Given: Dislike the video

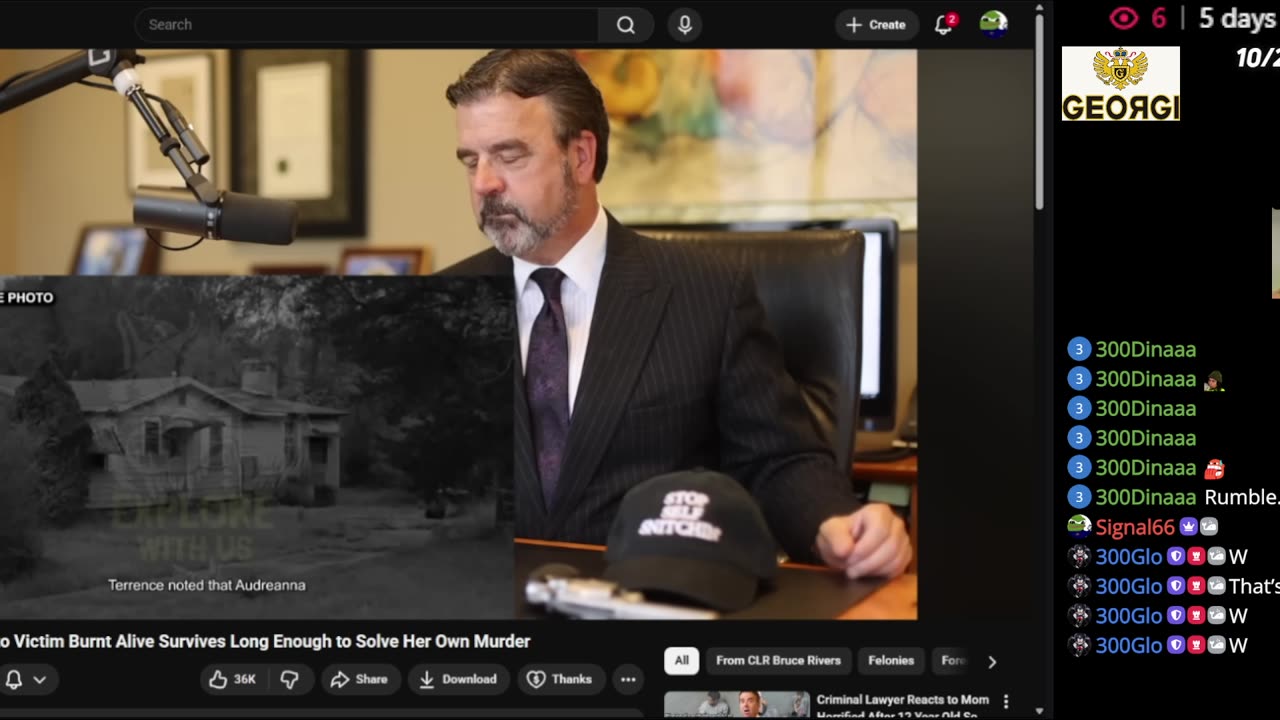Looking at the screenshot, I should [x=290, y=679].
